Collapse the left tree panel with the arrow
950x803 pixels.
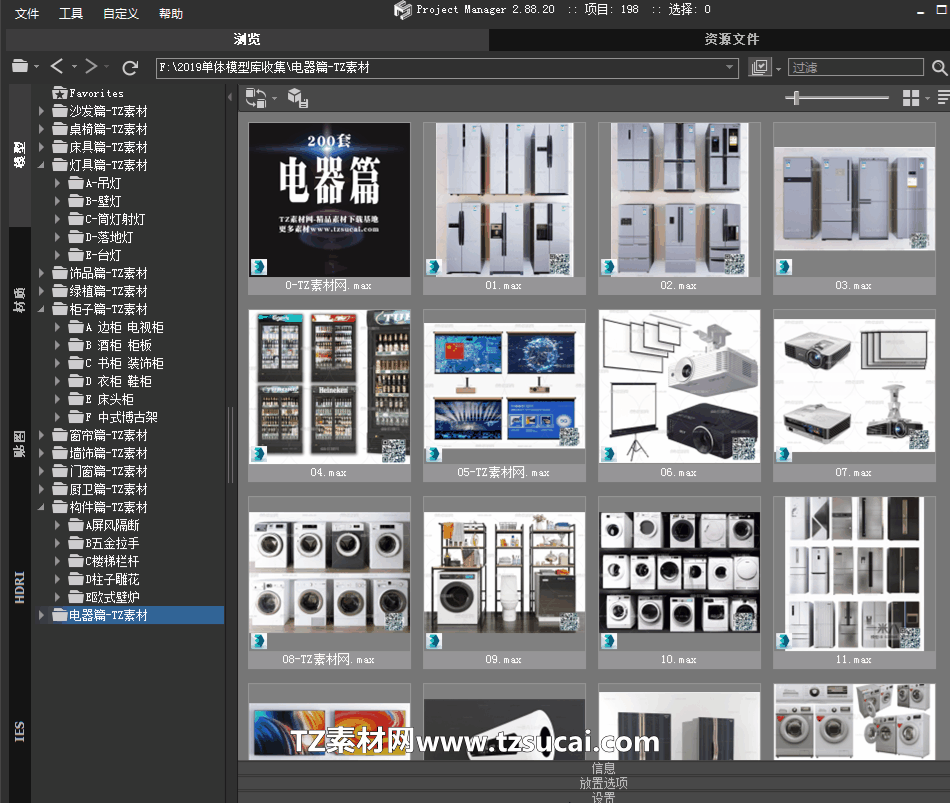coord(231,98)
